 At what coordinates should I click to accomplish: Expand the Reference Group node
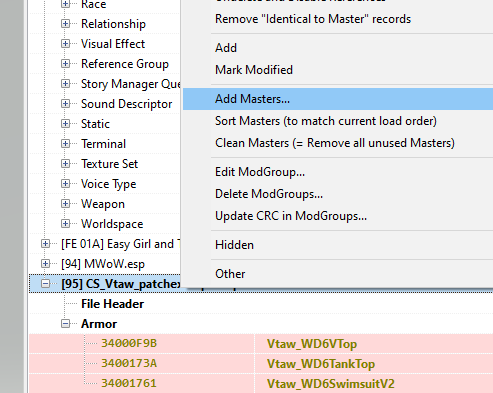click(x=66, y=64)
